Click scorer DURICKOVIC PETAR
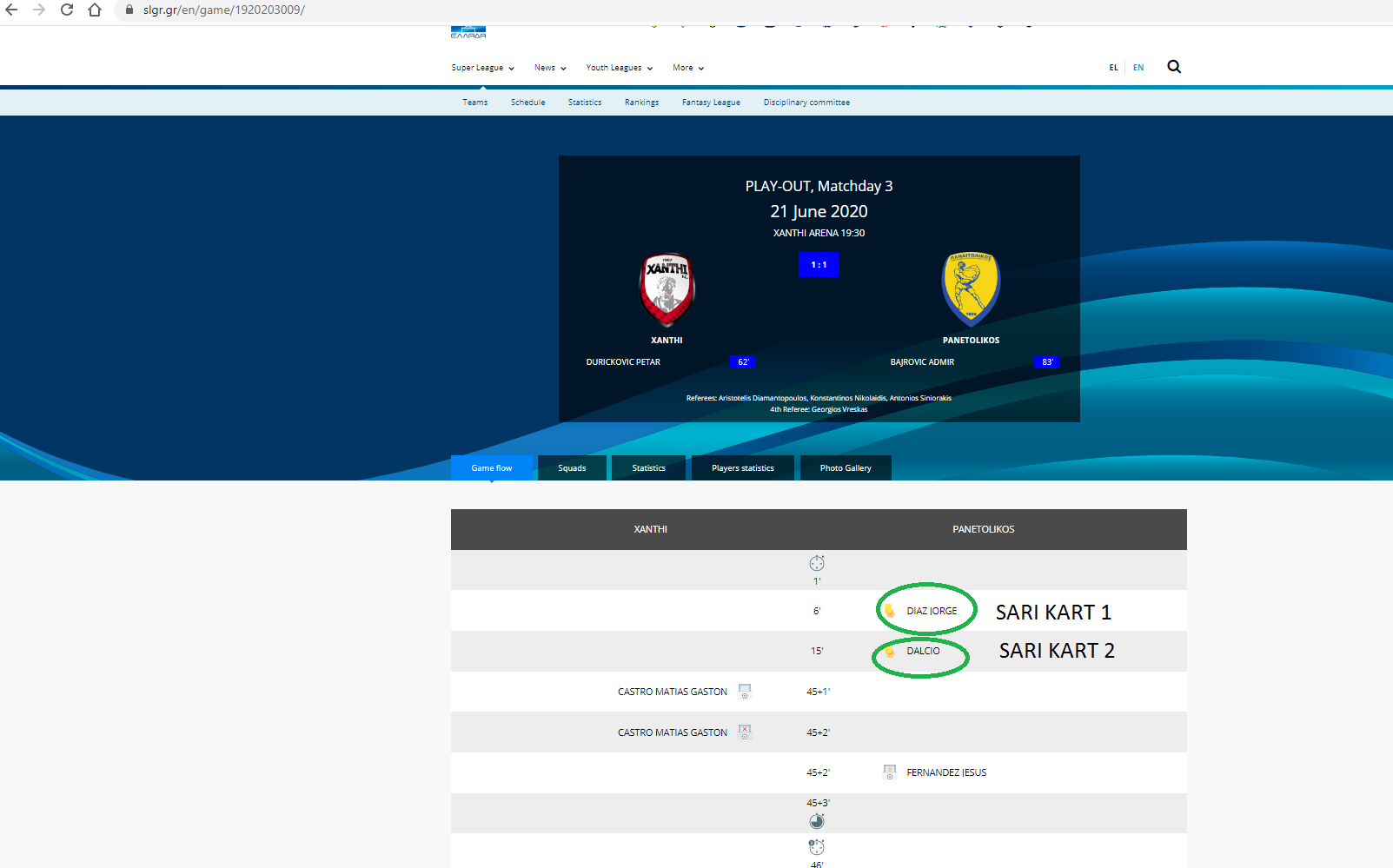This screenshot has height=868, width=1393. 623,362
